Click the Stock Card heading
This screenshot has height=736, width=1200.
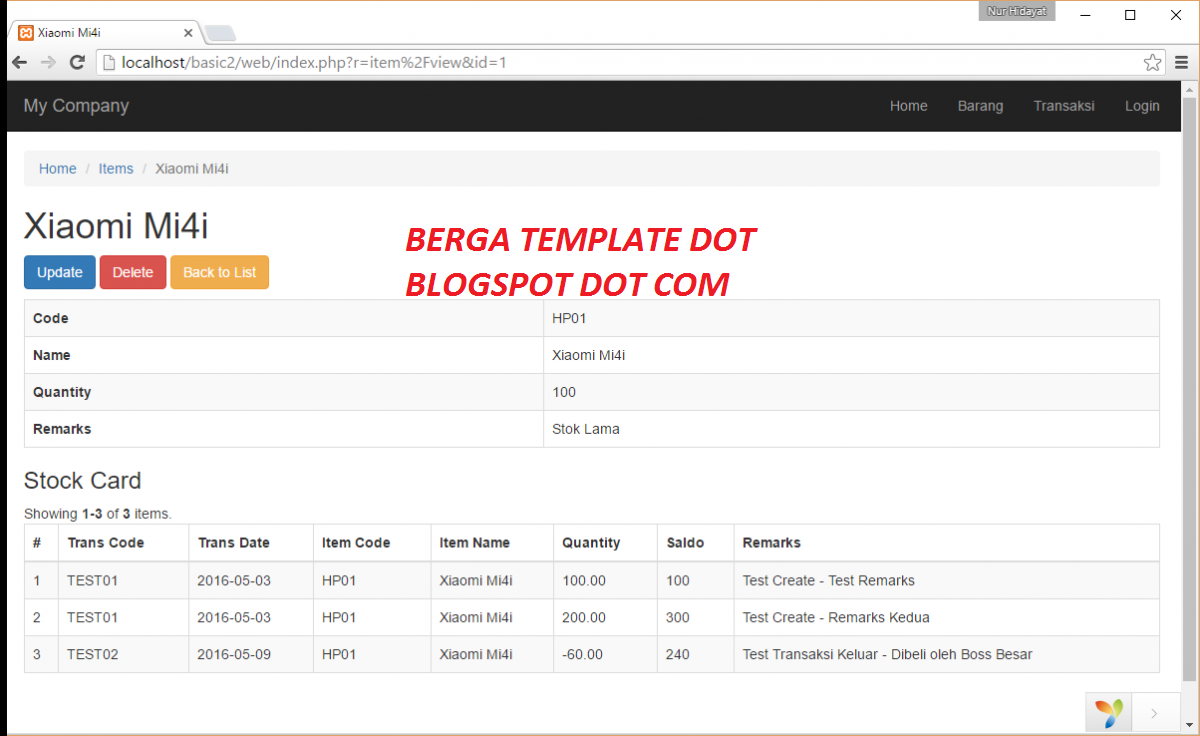tap(83, 481)
